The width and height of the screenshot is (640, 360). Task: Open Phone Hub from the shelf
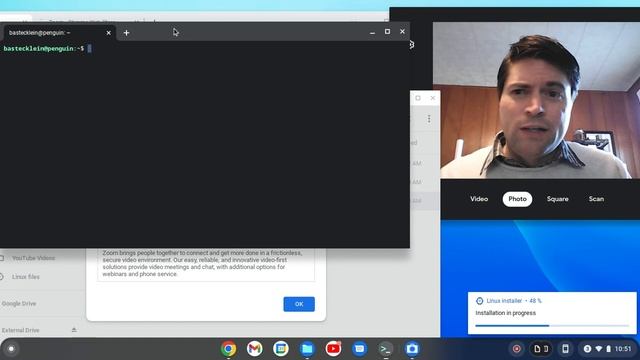565,349
